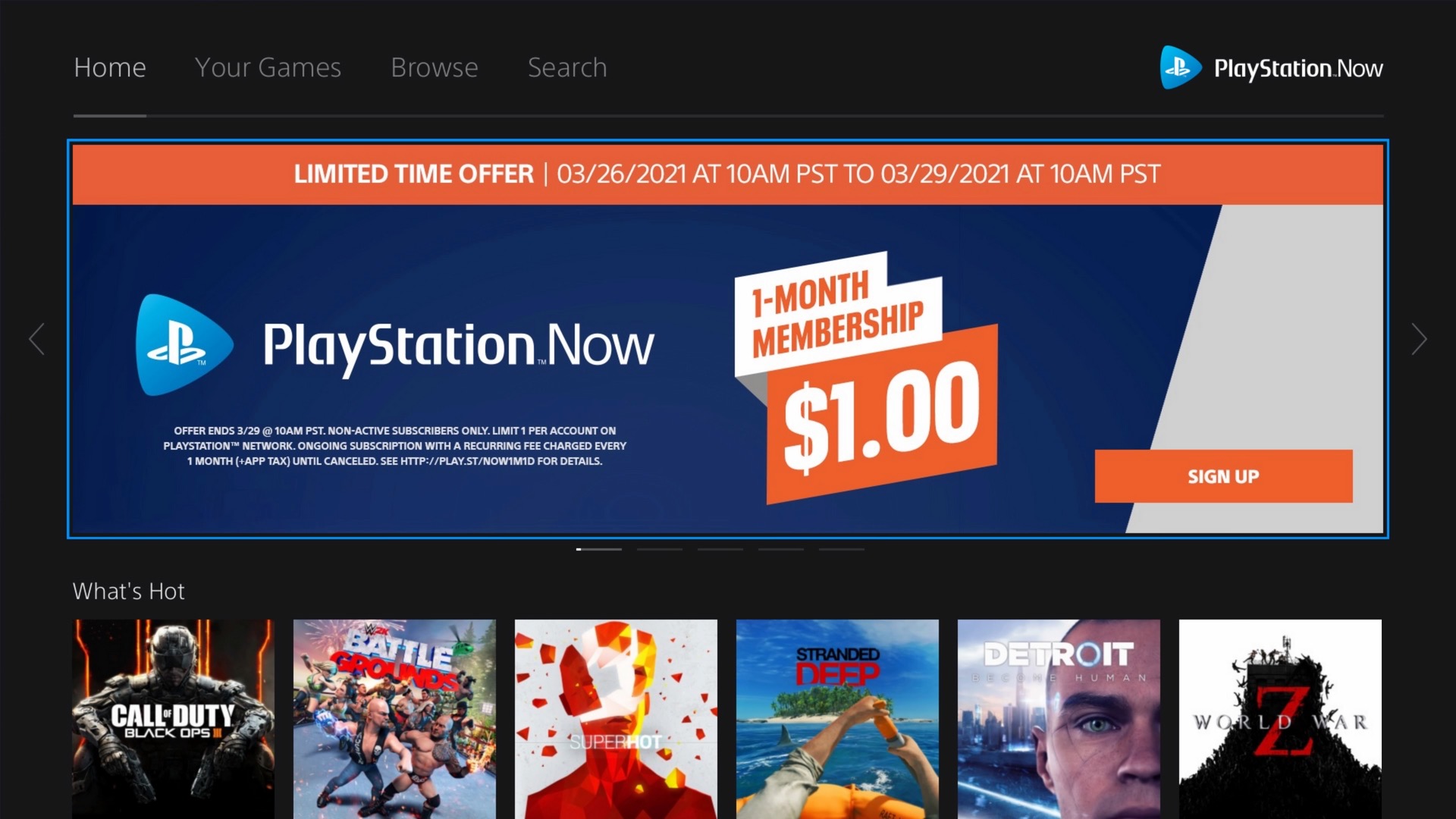Image resolution: width=1456 pixels, height=819 pixels.
Task: Select the SUPERHOT game thumbnail
Action: point(616,719)
